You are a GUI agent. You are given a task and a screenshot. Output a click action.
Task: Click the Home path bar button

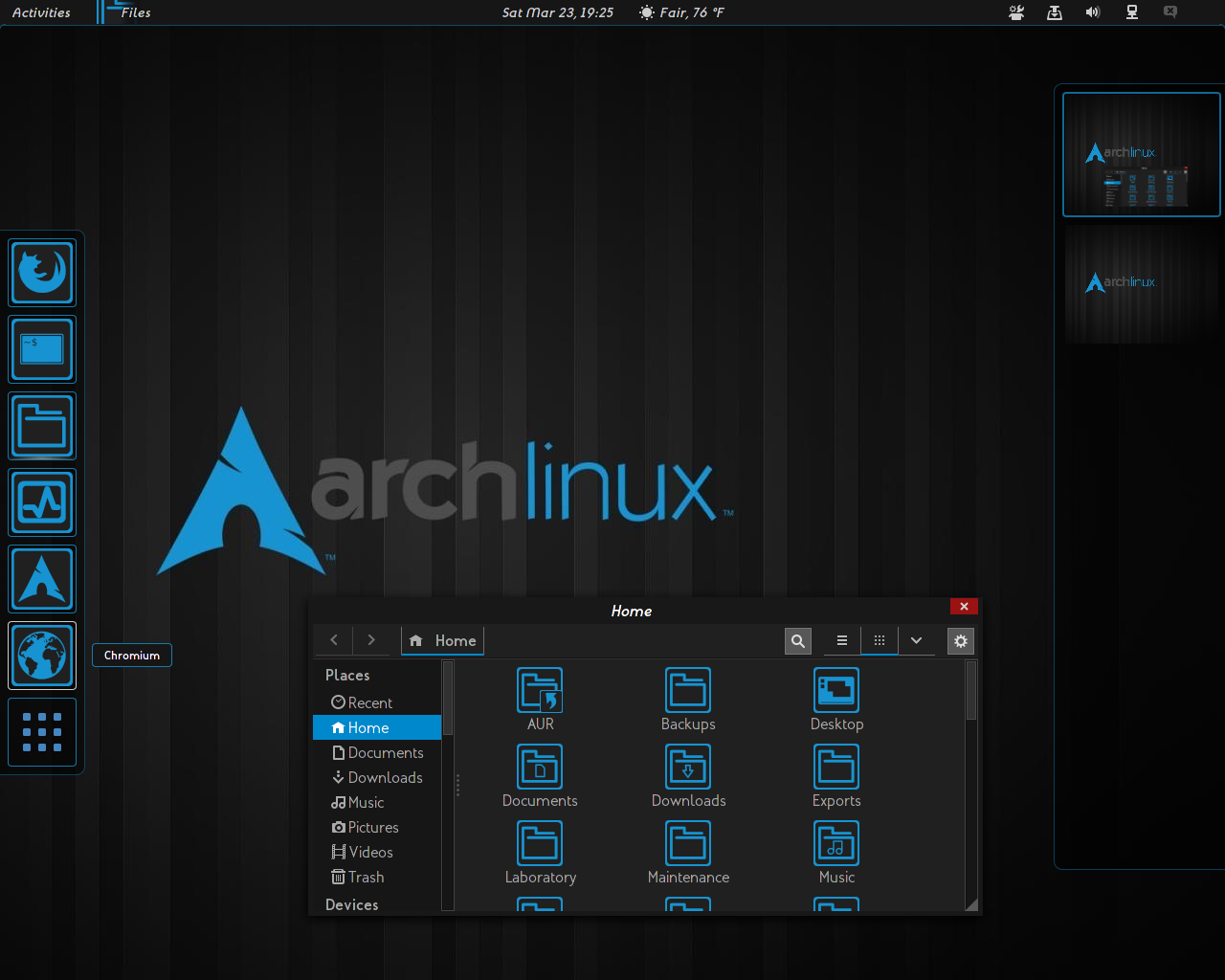coord(442,641)
